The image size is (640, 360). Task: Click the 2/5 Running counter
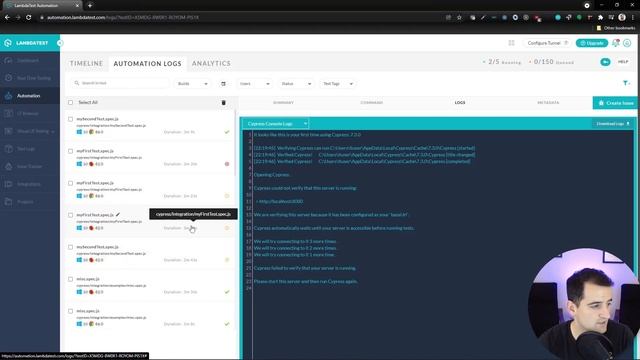(x=502, y=62)
